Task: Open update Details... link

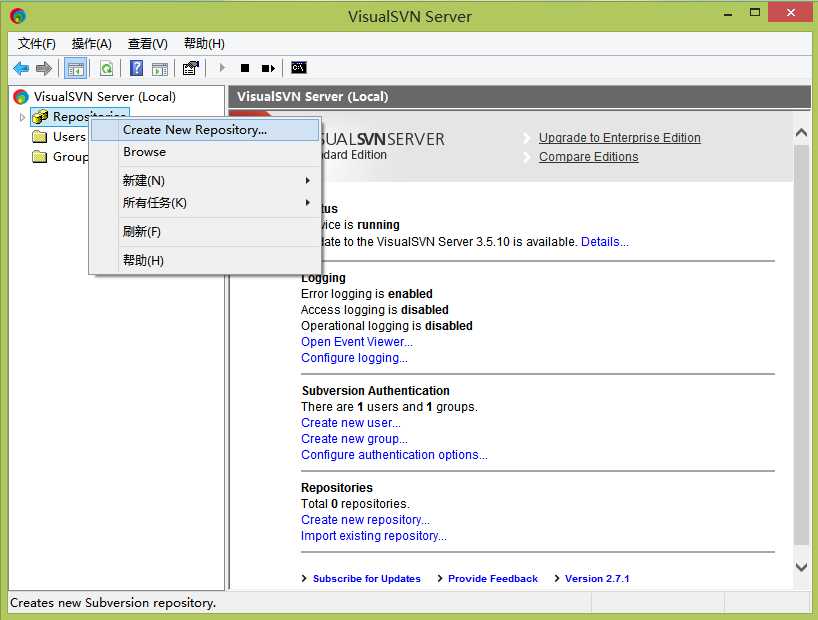Action: [605, 242]
